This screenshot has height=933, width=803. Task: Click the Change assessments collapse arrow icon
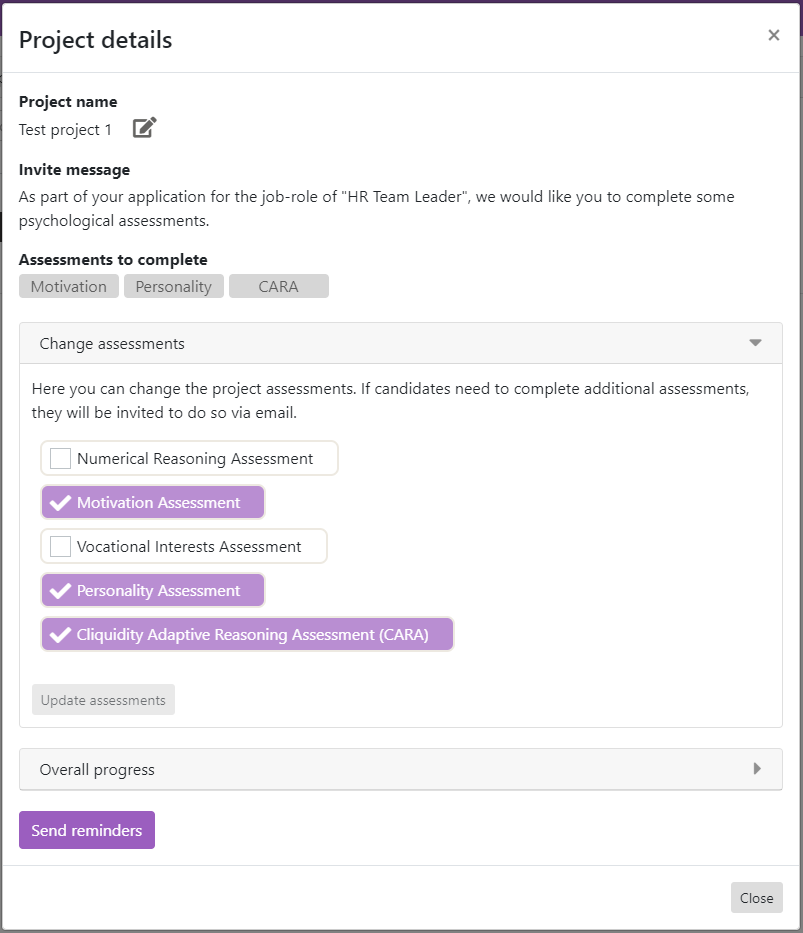pyautogui.click(x=755, y=343)
